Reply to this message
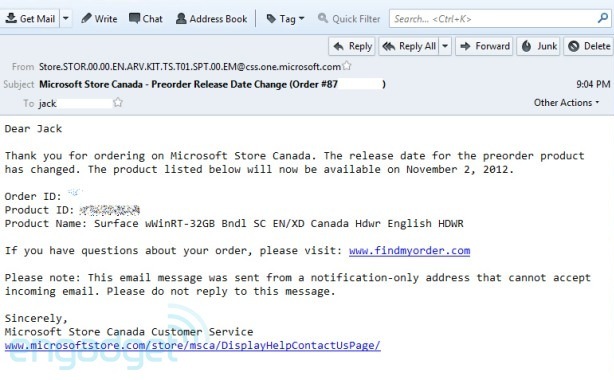The image size is (614, 380). pos(352,46)
